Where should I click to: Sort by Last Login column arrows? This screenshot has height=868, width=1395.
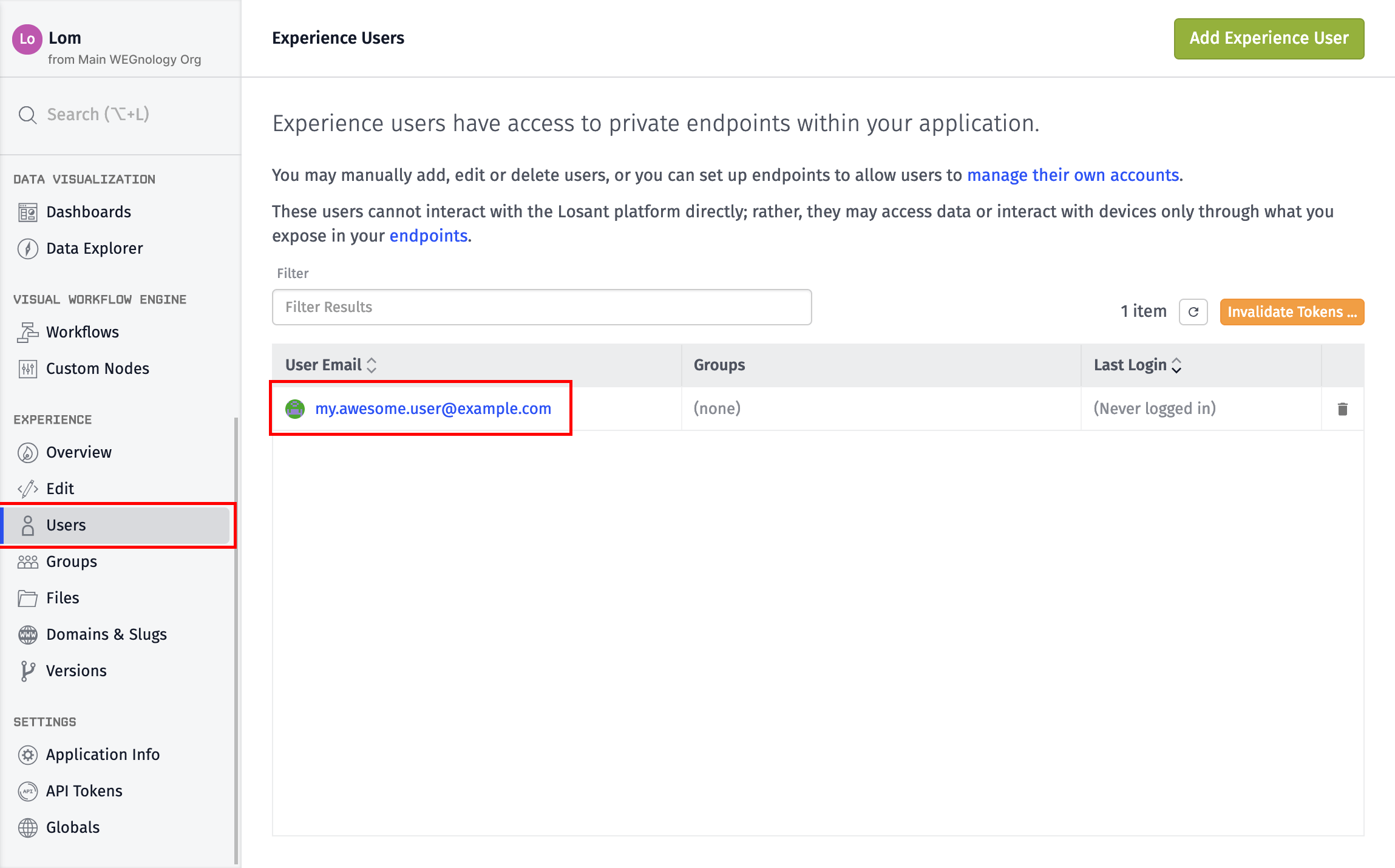pos(1176,365)
